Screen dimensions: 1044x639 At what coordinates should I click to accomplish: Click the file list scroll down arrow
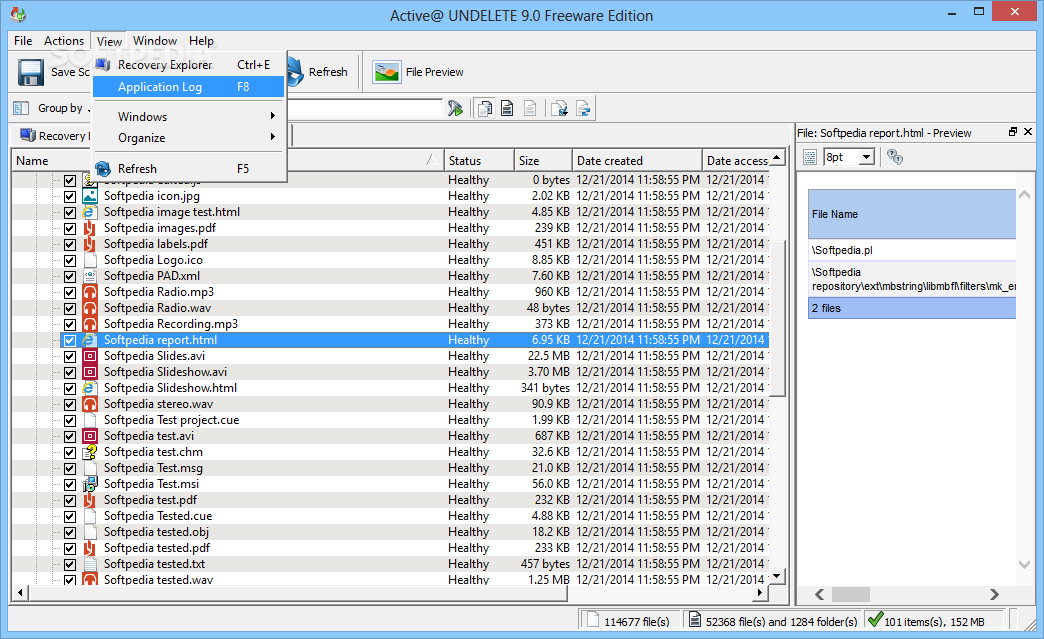777,576
